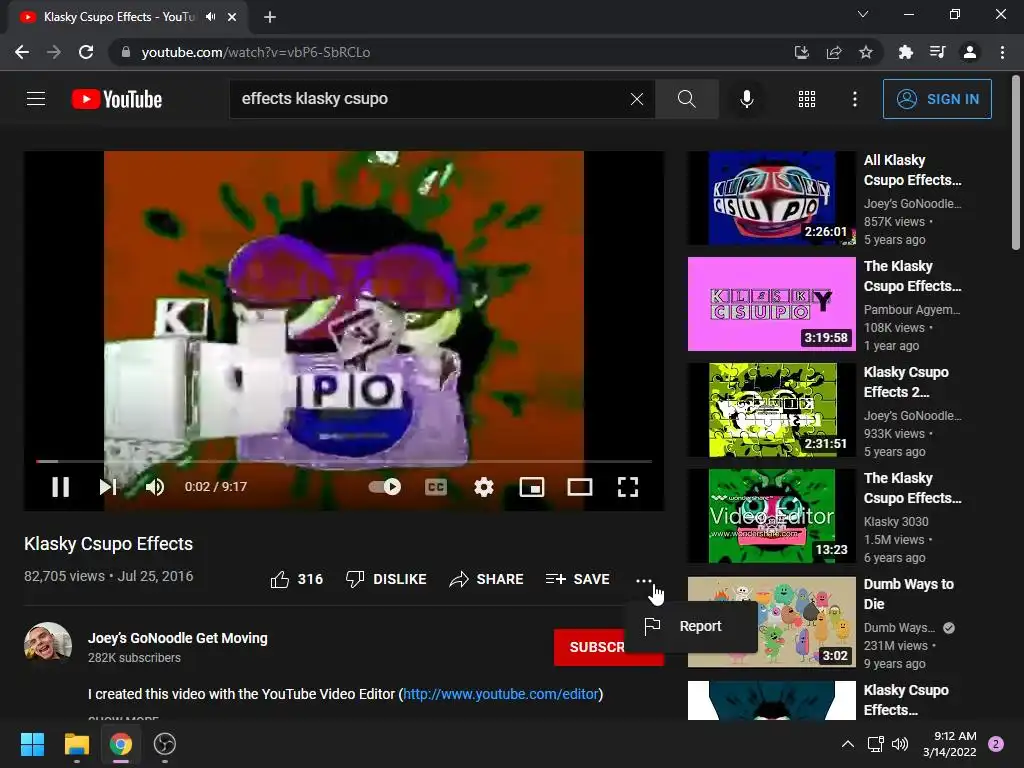Open the Windows Start menu
Viewport: 1024px width, 768px height.
(32, 744)
